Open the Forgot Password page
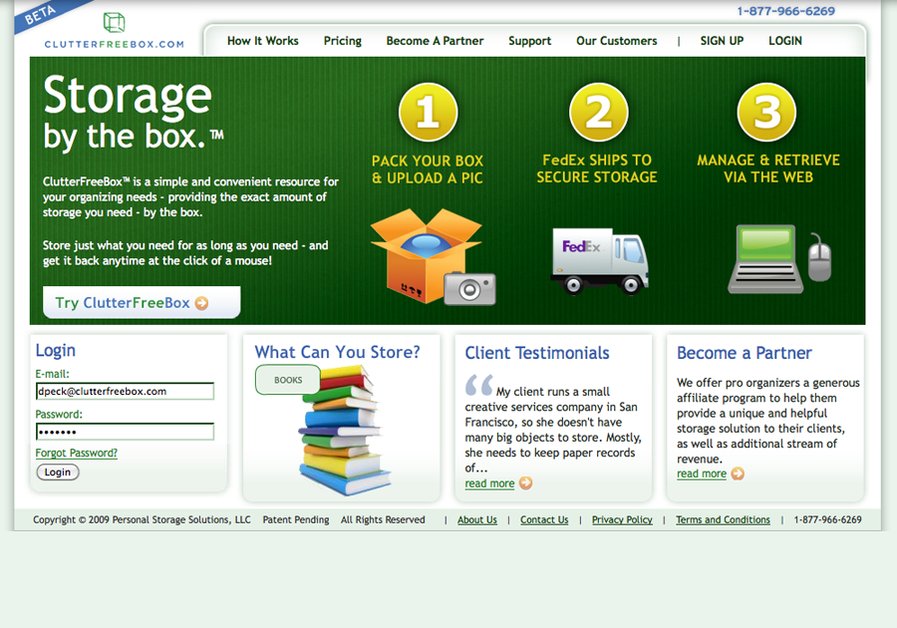 tap(77, 452)
